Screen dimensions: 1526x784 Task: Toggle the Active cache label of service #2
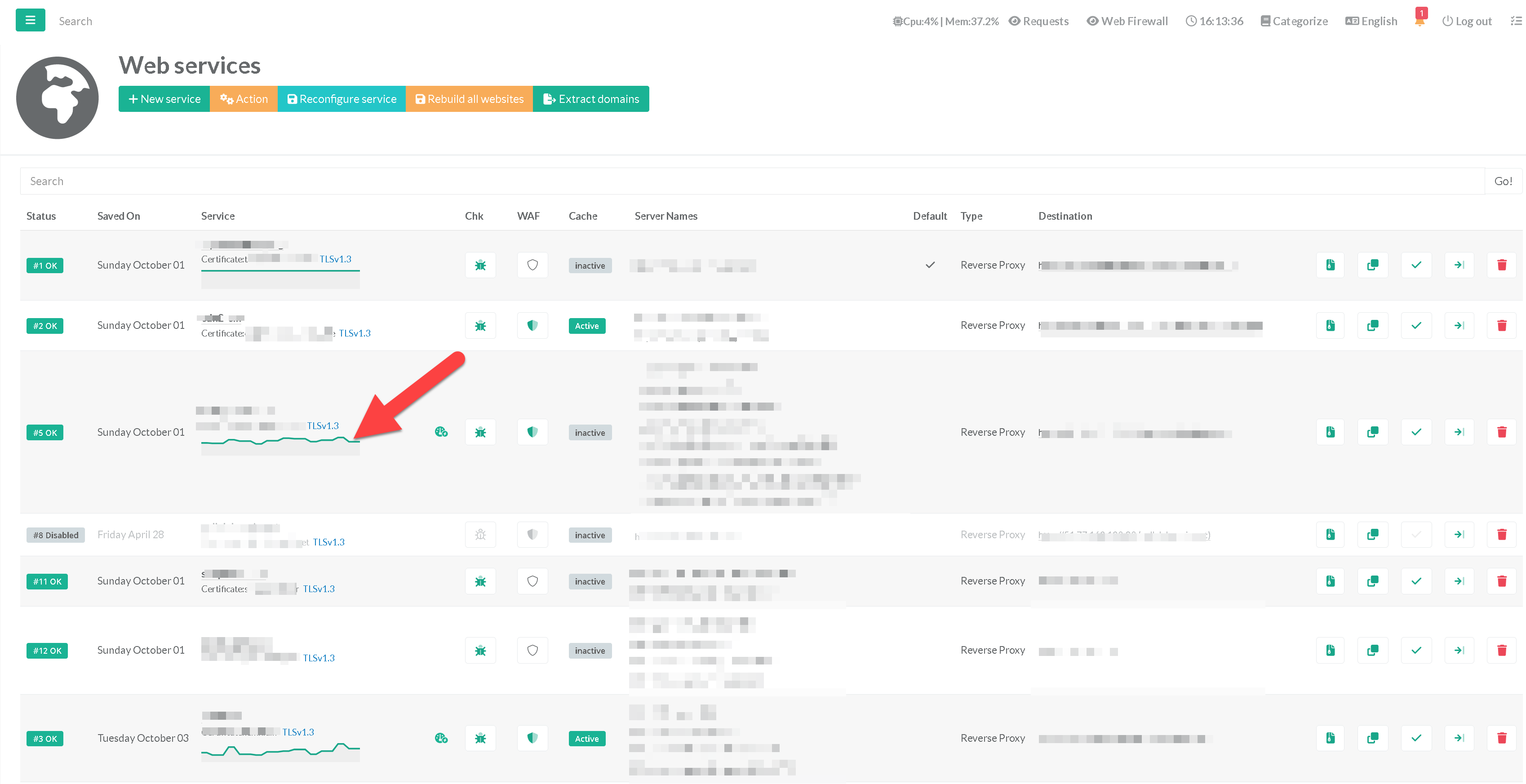click(x=586, y=326)
